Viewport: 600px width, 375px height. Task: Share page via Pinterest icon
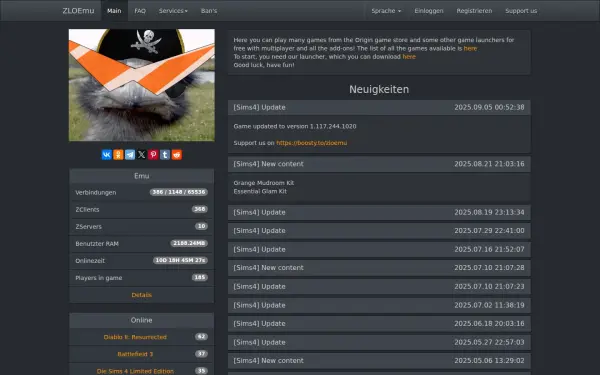pos(153,155)
